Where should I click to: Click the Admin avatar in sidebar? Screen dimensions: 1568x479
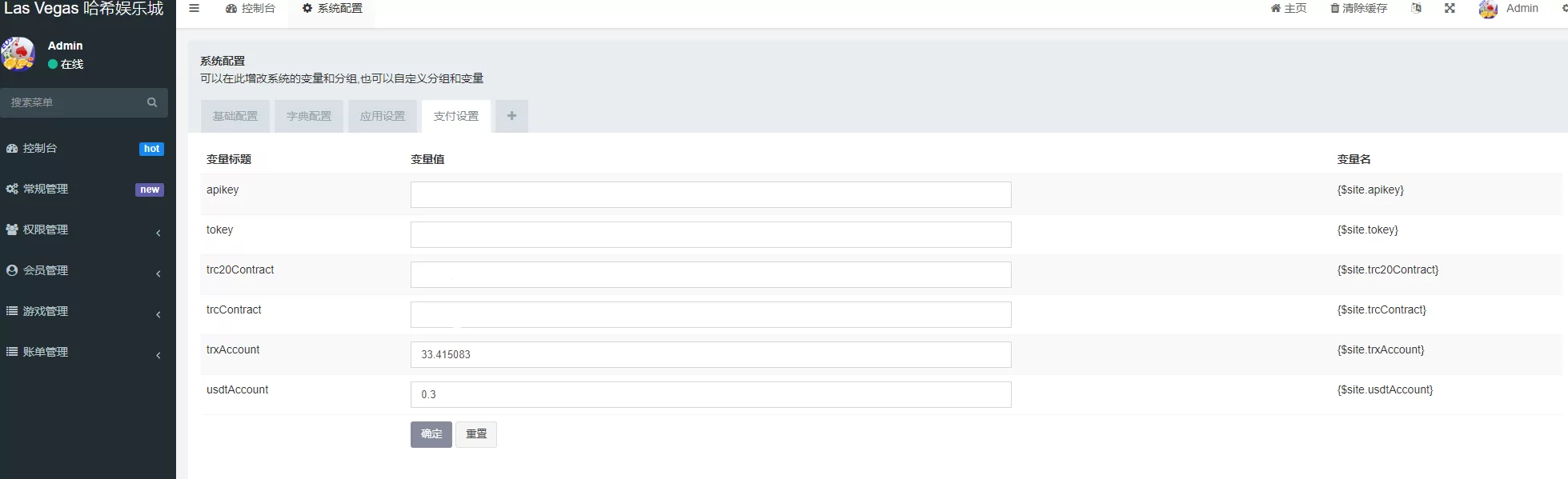coord(18,54)
